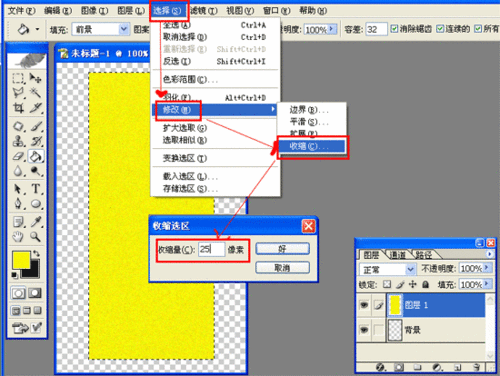The height and width of the screenshot is (376, 500).
Task: Hide layer 图层 1 with eye icon
Action: click(364, 304)
